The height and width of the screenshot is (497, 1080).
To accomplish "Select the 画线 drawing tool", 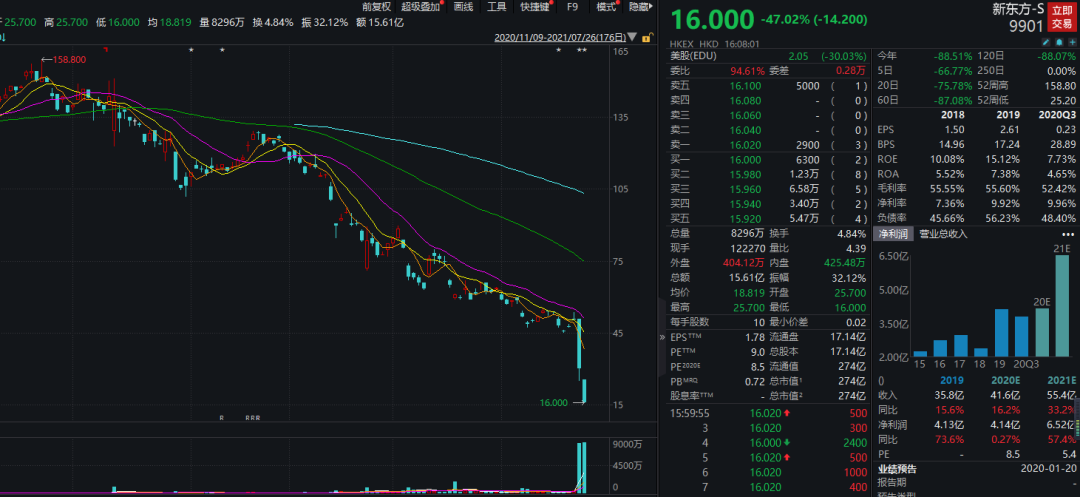I will click(x=463, y=7).
